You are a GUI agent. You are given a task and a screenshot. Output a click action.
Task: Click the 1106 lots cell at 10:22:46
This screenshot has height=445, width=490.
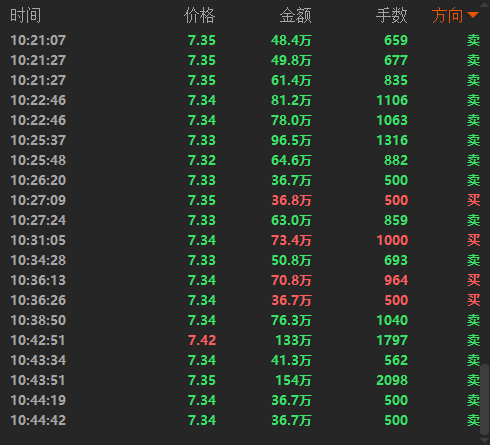[392, 100]
